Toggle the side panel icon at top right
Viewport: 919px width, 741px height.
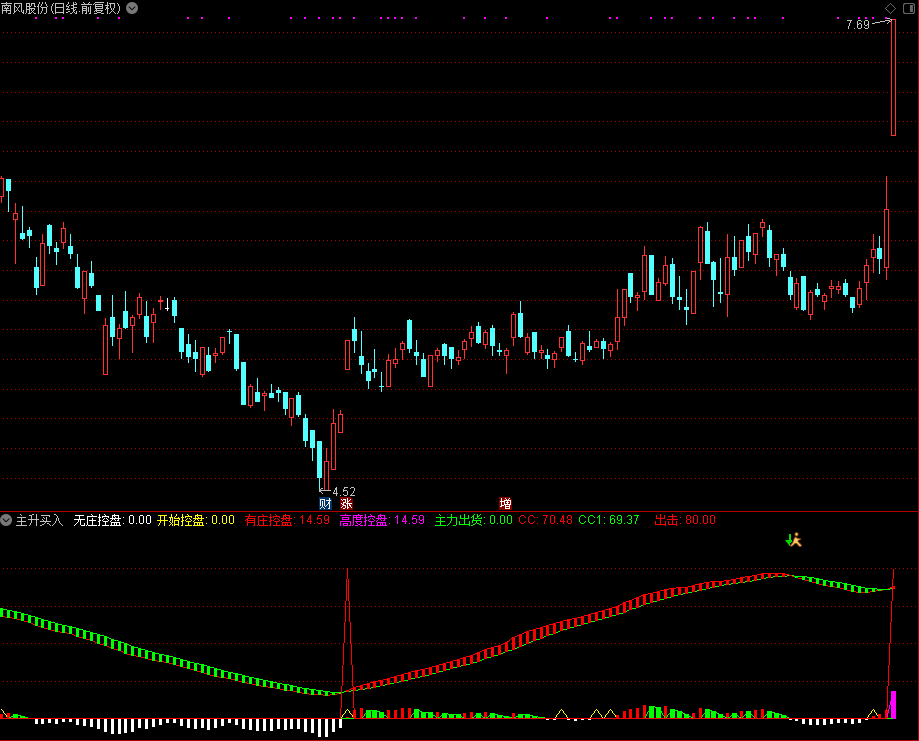tap(909, 8)
